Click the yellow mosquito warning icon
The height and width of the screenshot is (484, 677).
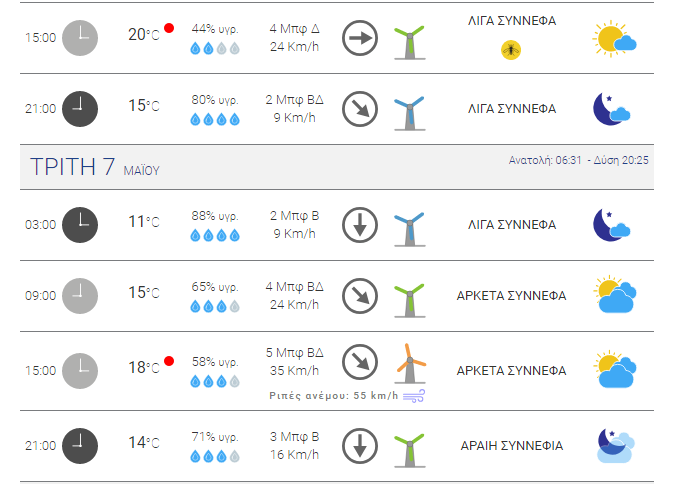(x=511, y=50)
